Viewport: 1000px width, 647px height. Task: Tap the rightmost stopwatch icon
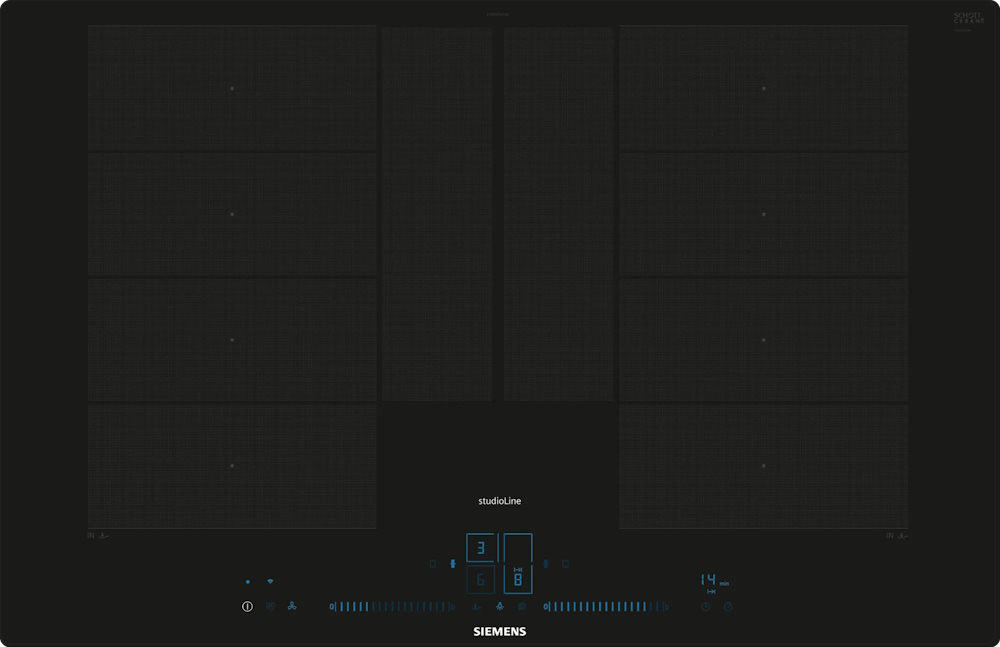pyautogui.click(x=728, y=606)
